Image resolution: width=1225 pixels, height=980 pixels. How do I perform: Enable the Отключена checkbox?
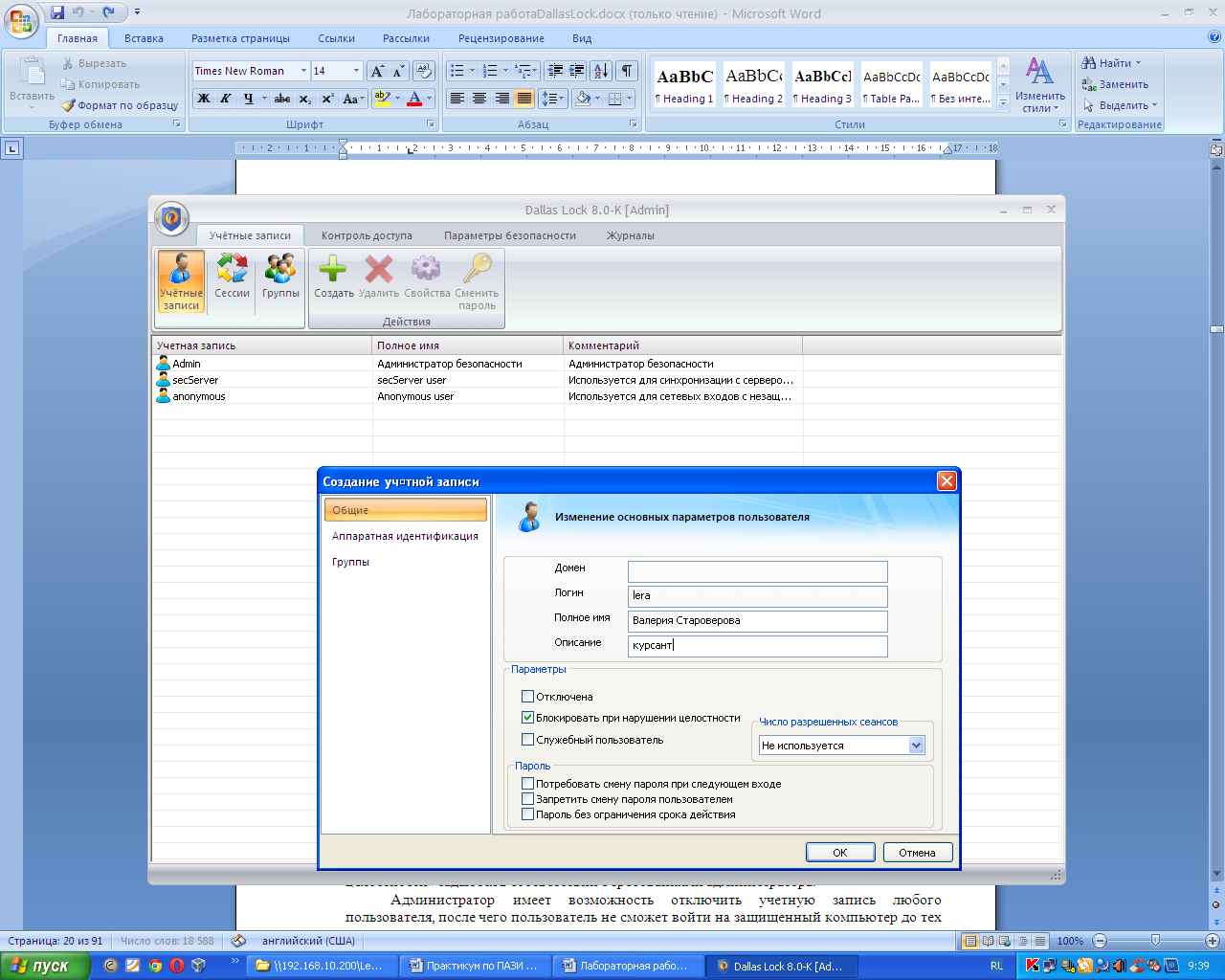[x=527, y=697]
